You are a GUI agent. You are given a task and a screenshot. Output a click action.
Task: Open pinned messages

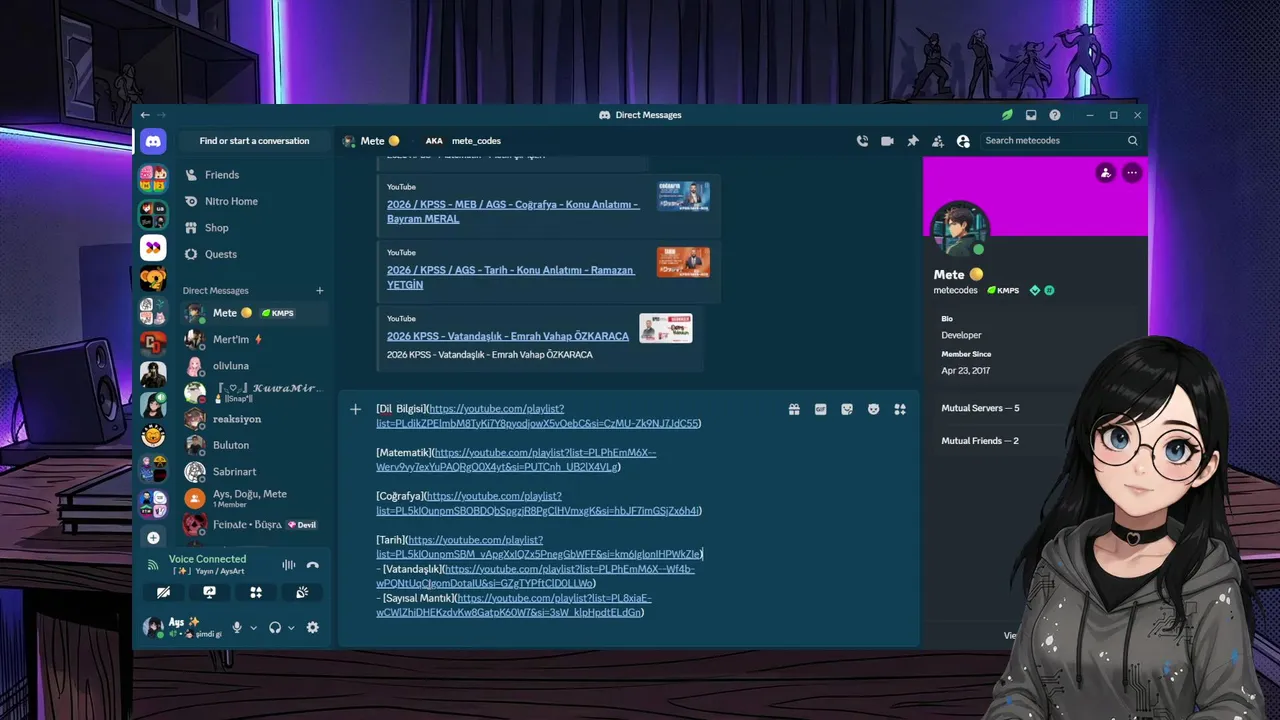pyautogui.click(x=912, y=141)
